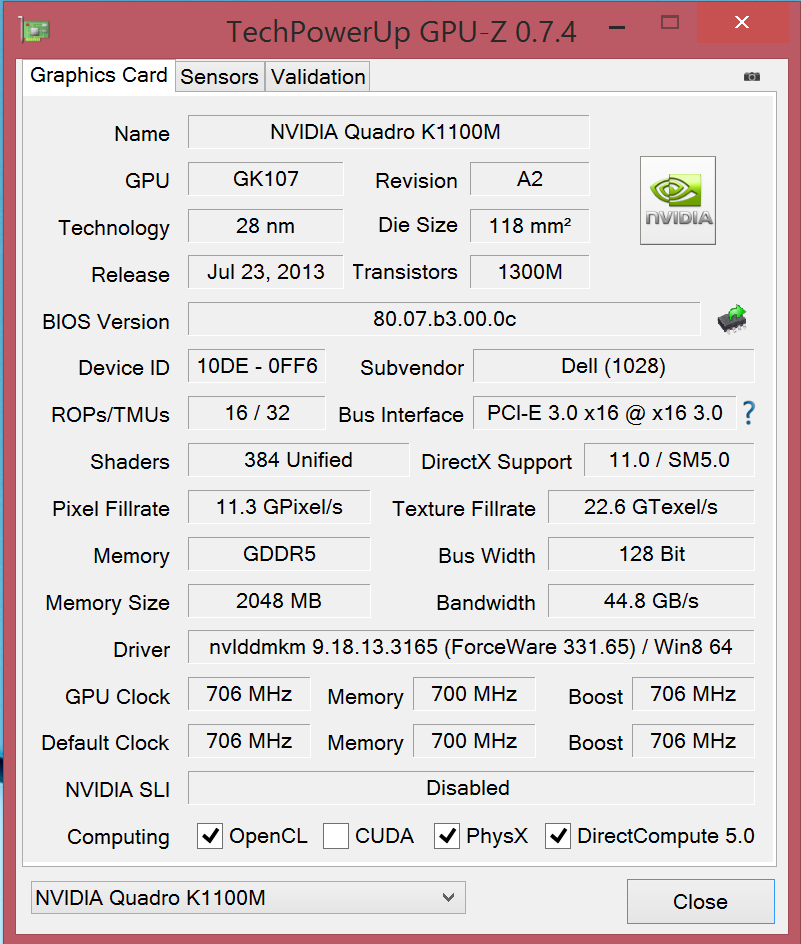
Task: Toggle the PhysX checkbox
Action: [447, 836]
